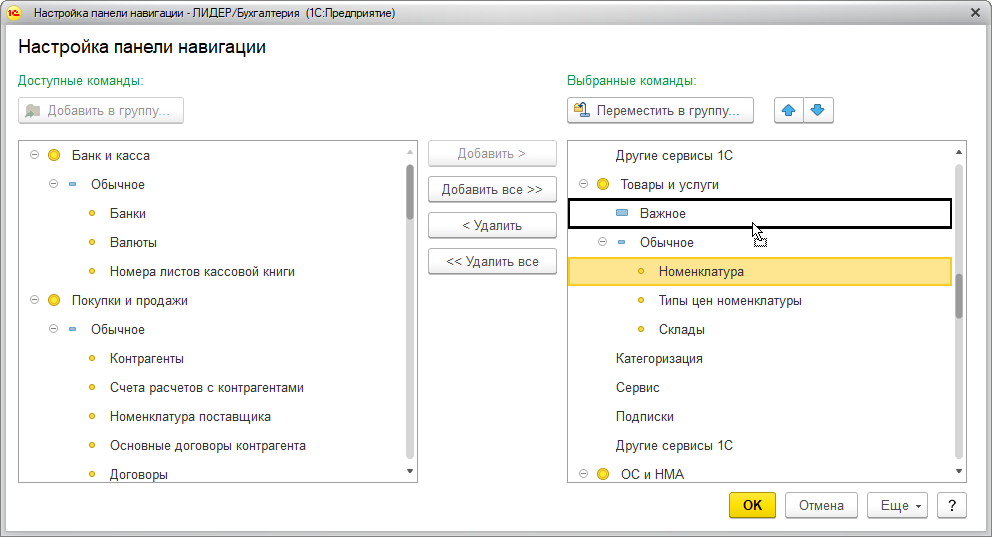Click the bullet icon beside Номенклатура поставщика
992x537 pixels.
click(92, 416)
